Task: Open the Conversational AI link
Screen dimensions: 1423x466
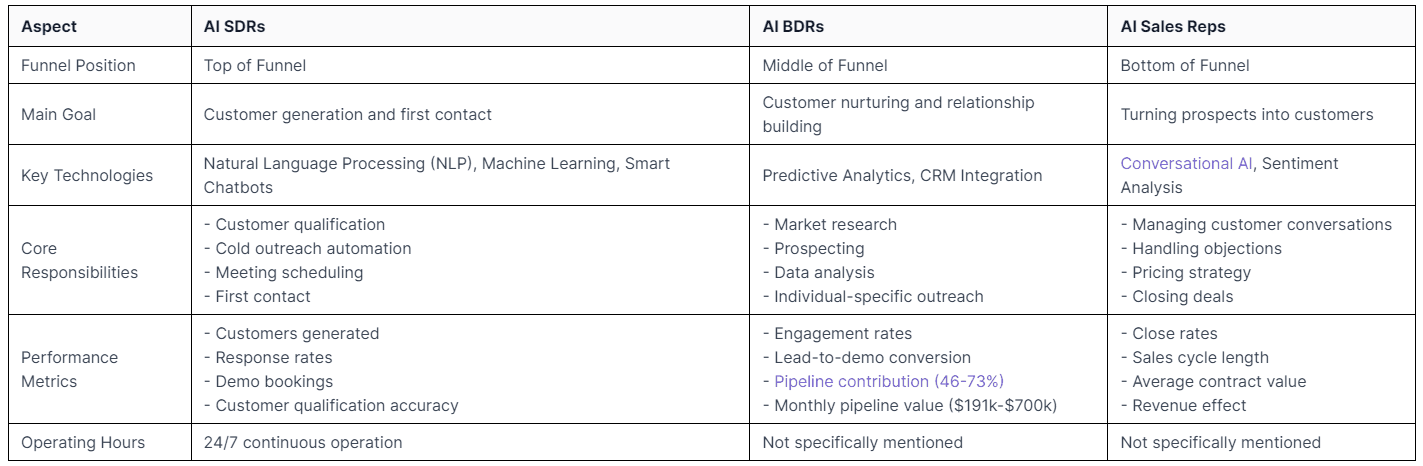Action: click(x=1187, y=163)
